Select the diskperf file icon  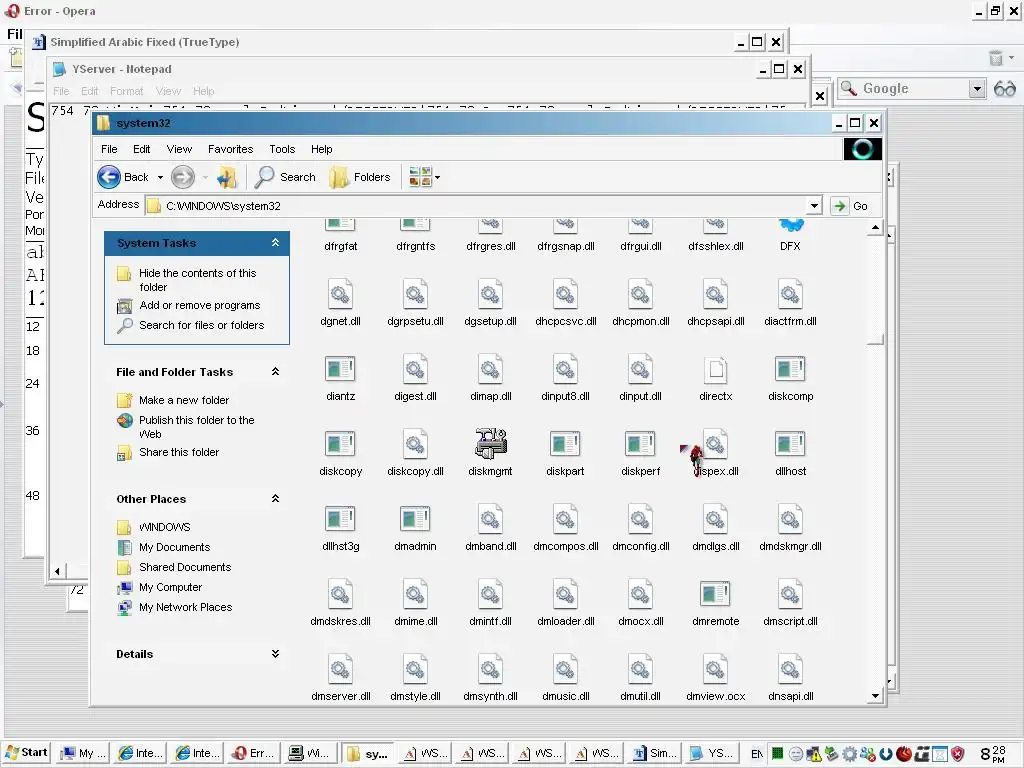tap(640, 443)
